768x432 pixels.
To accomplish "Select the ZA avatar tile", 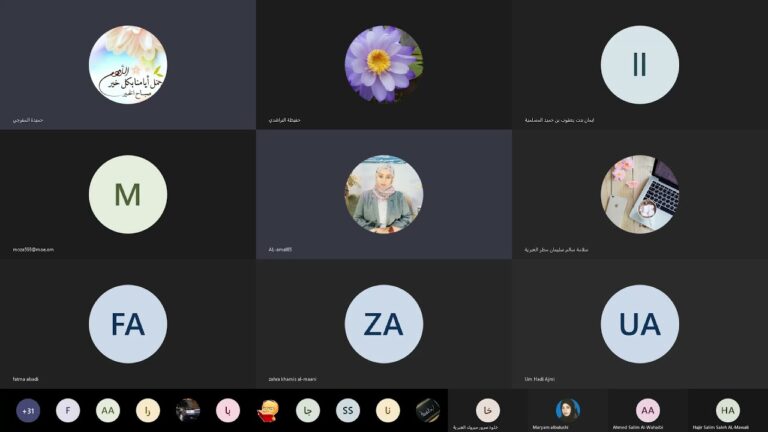I will click(384, 324).
